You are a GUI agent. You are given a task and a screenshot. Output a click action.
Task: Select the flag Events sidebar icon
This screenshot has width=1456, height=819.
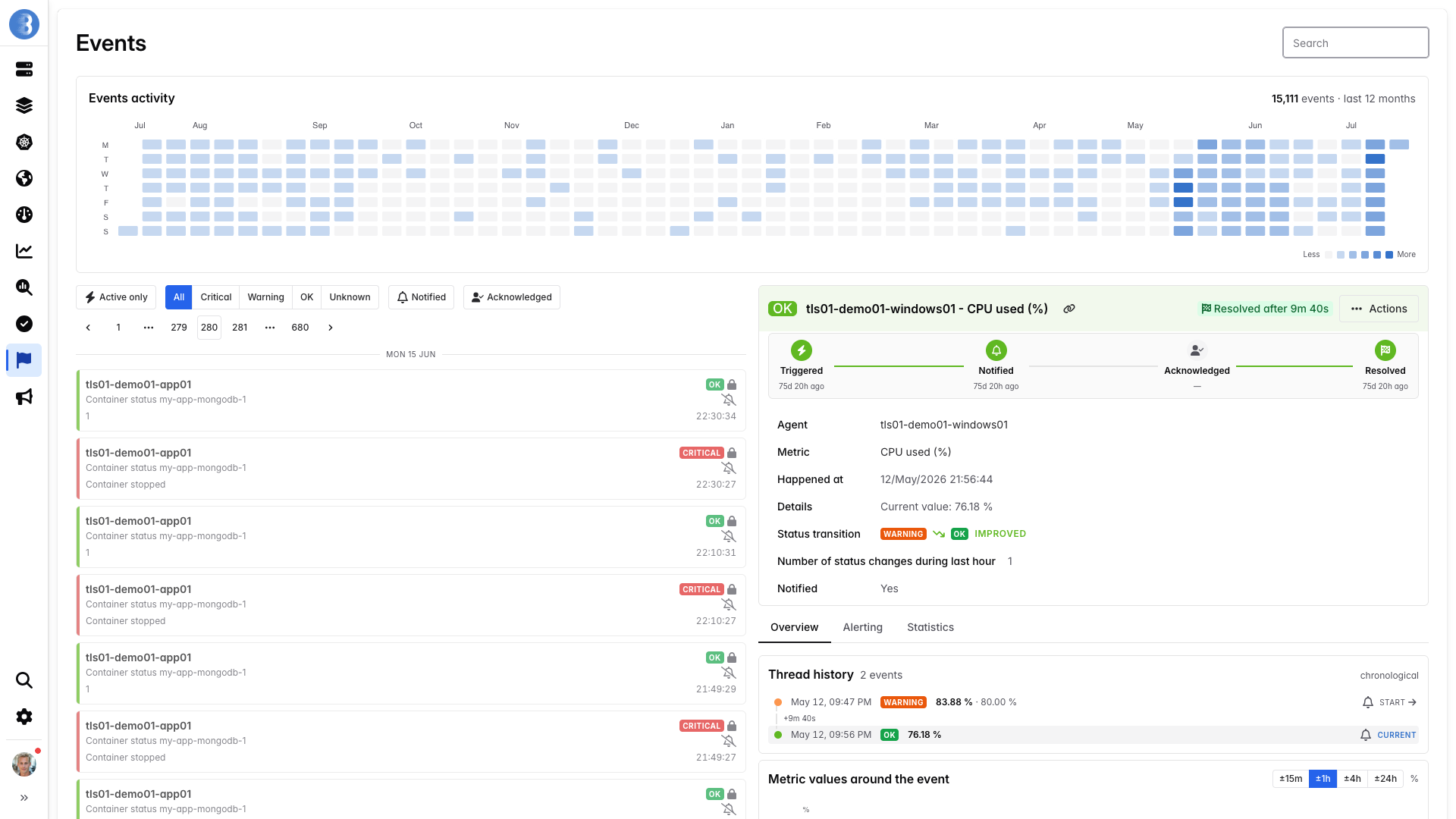pyautogui.click(x=24, y=360)
